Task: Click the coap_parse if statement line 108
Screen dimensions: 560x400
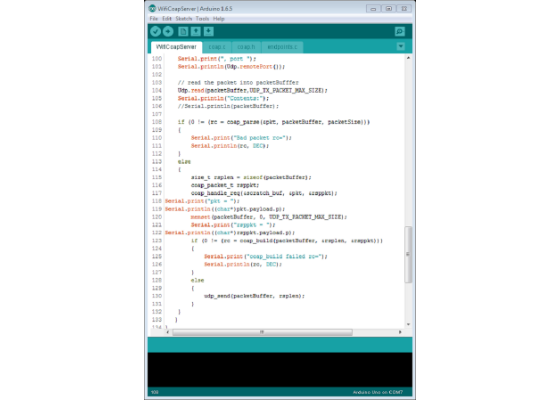Action: 274,122
